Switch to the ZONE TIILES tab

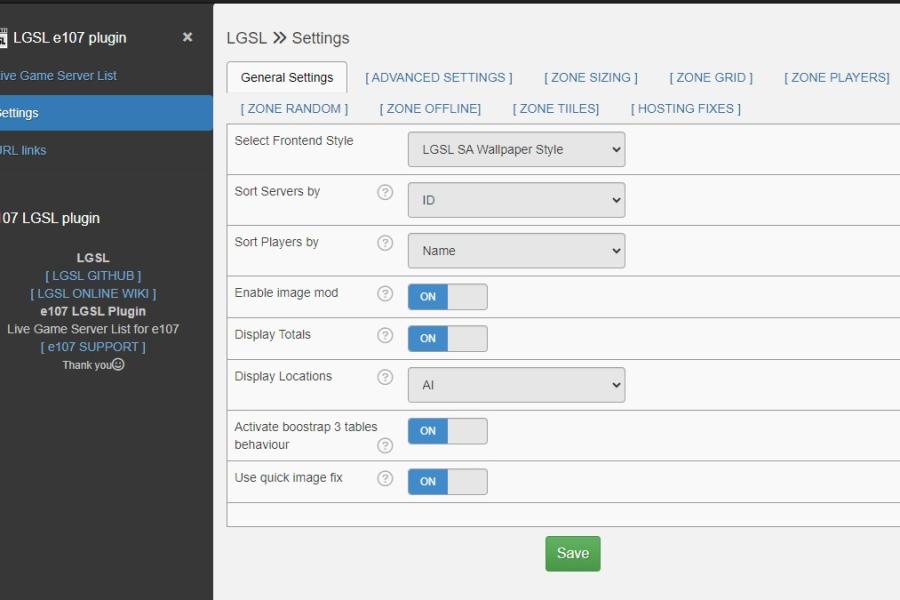pos(556,109)
